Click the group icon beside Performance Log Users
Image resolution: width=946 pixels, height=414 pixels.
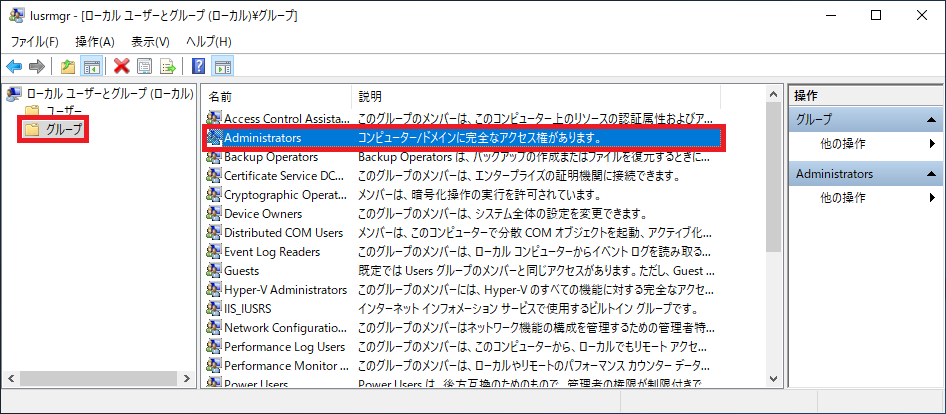pos(214,346)
